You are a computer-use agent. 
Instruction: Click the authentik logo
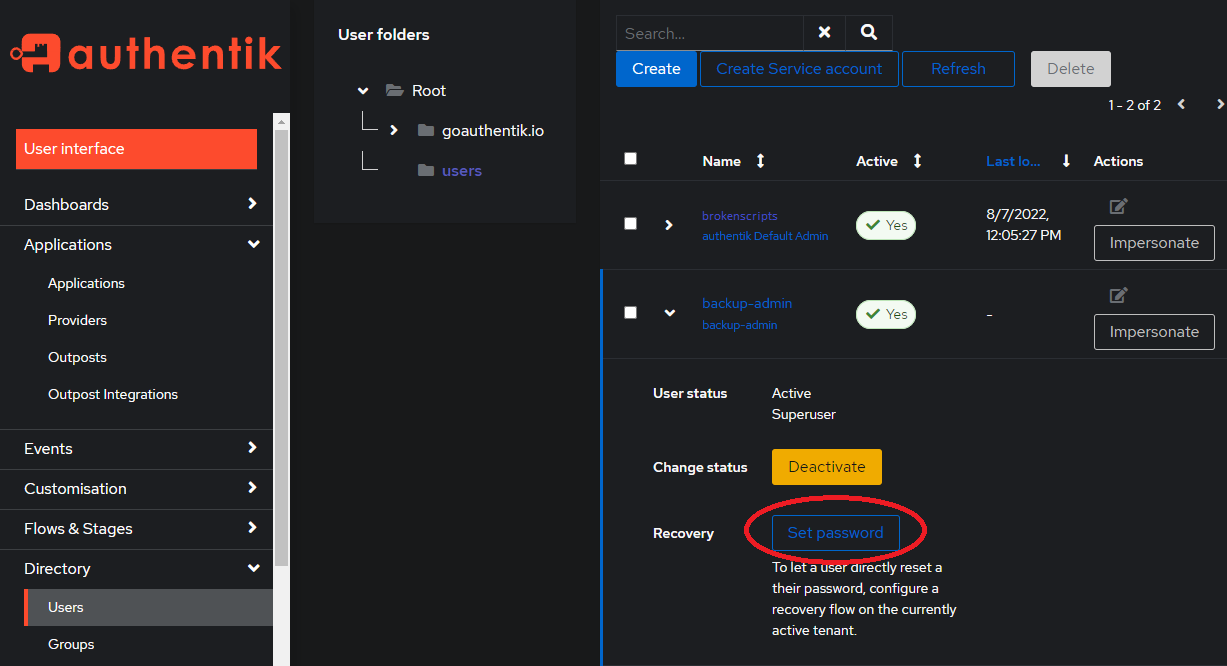click(x=146, y=54)
